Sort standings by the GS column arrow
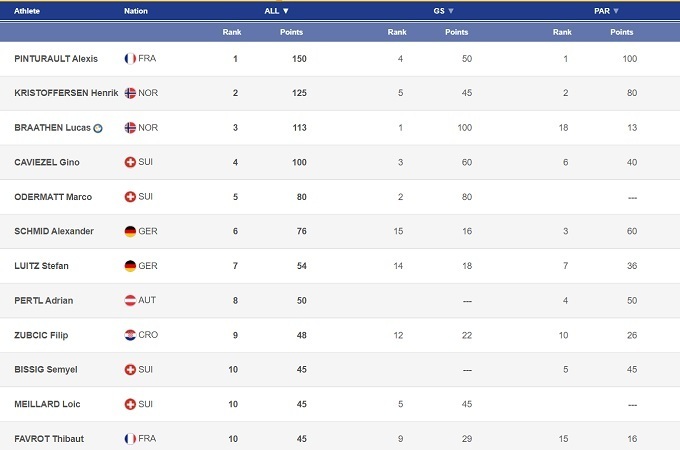The height and width of the screenshot is (450, 680). click(x=451, y=11)
